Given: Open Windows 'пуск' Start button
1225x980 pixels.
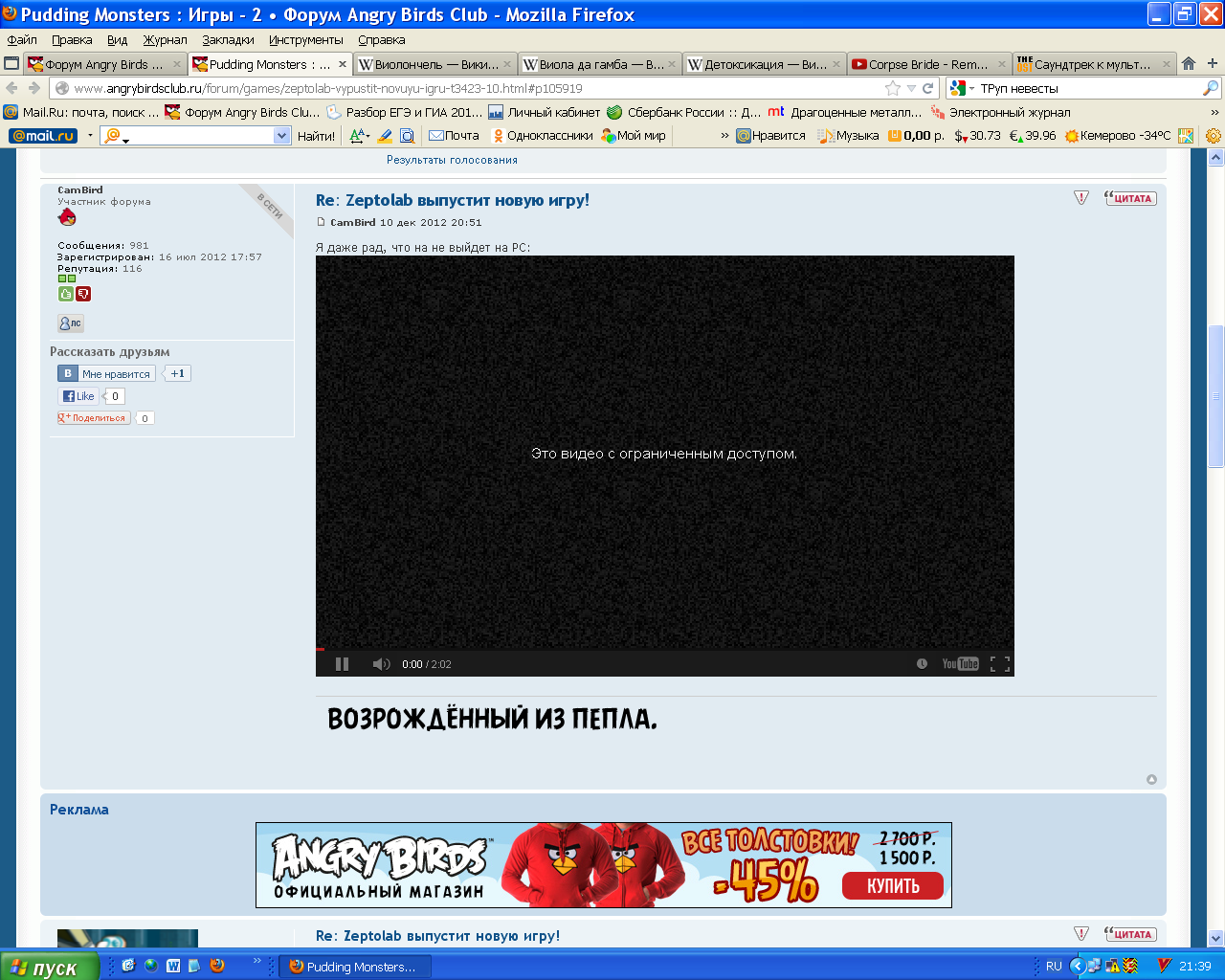Looking at the screenshot, I should point(48,967).
